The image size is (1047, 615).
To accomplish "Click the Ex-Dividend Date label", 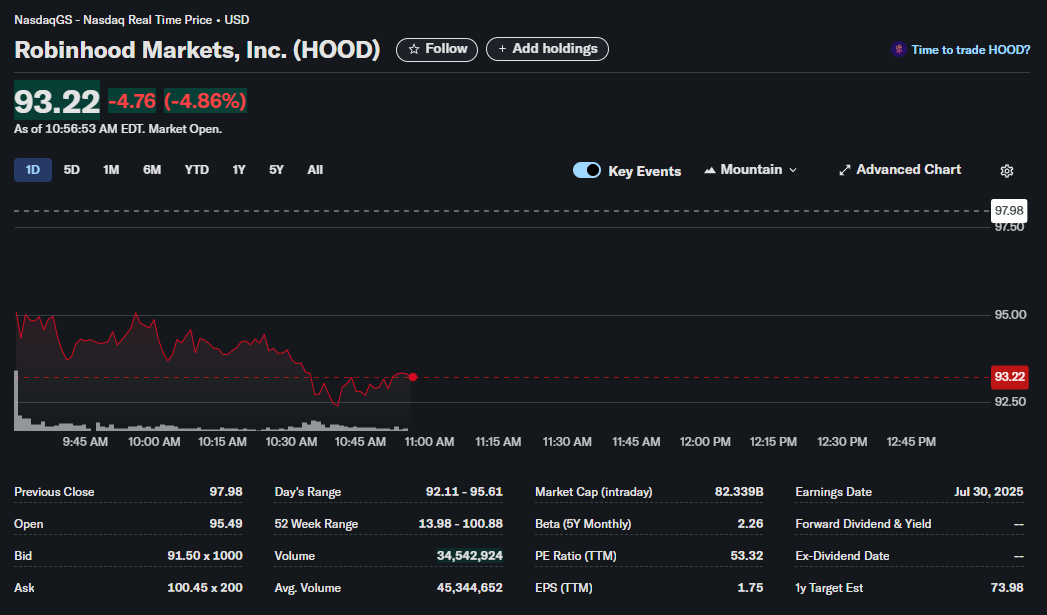I will point(843,556).
